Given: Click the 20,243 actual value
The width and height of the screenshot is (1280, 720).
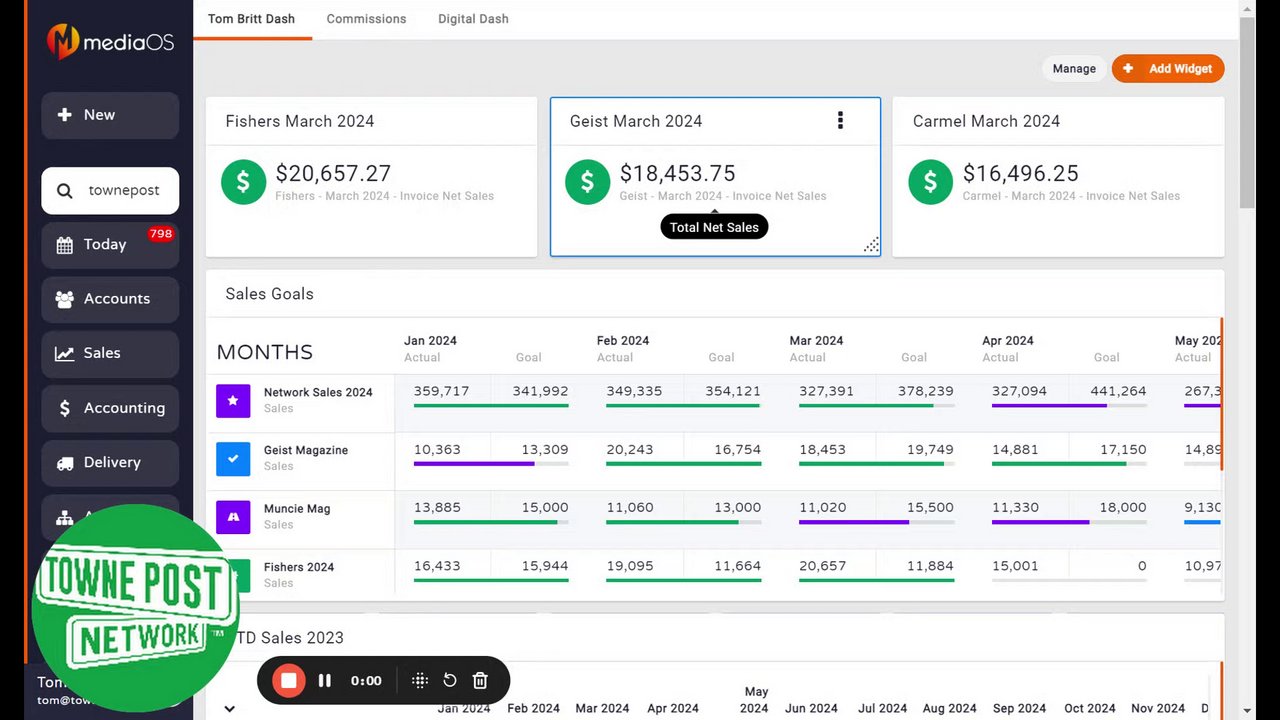Looking at the screenshot, I should 630,449.
